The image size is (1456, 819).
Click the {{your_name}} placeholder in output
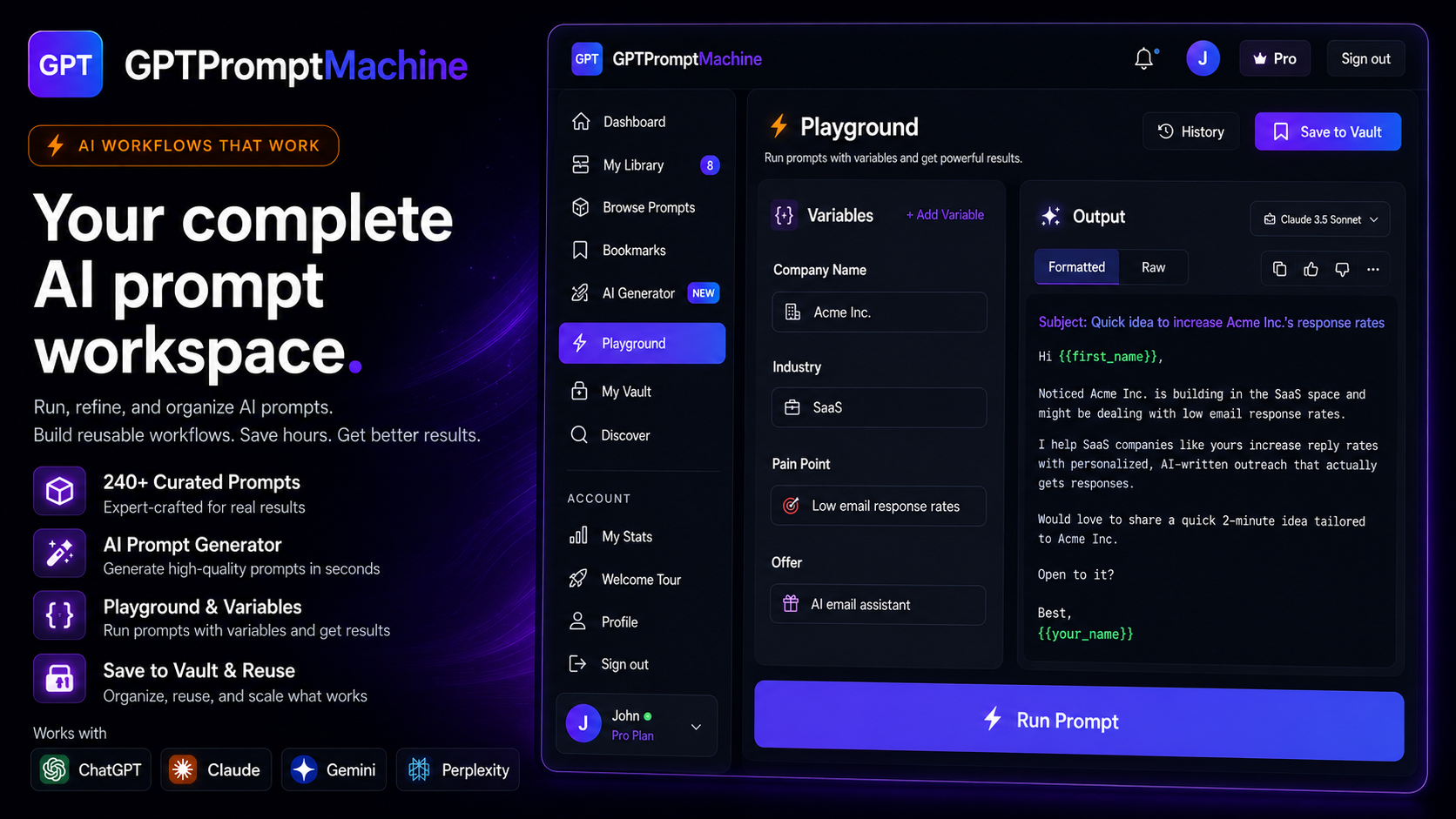point(1085,634)
